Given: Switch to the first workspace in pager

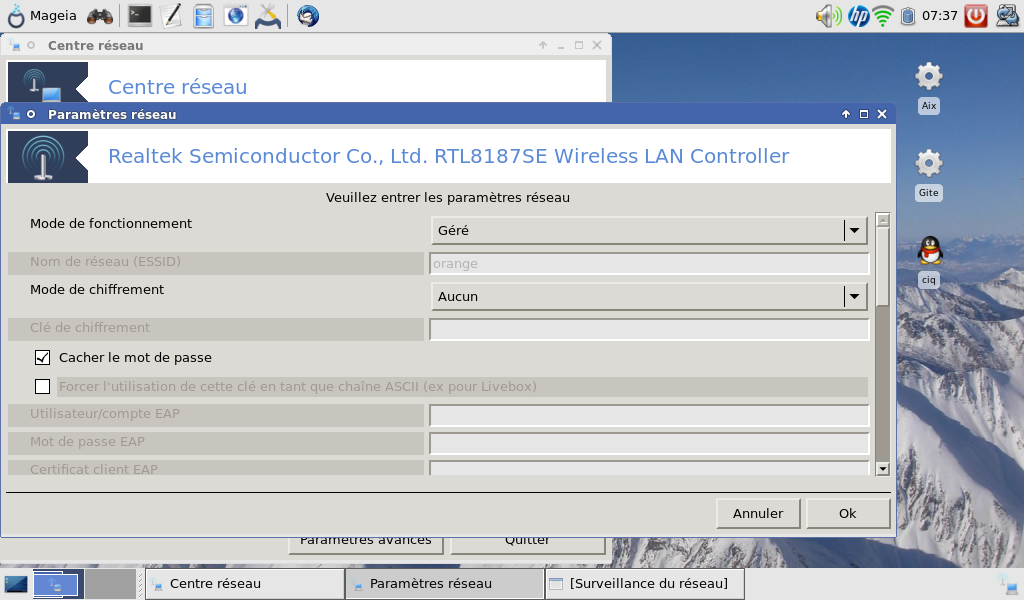Looking at the screenshot, I should [58, 584].
